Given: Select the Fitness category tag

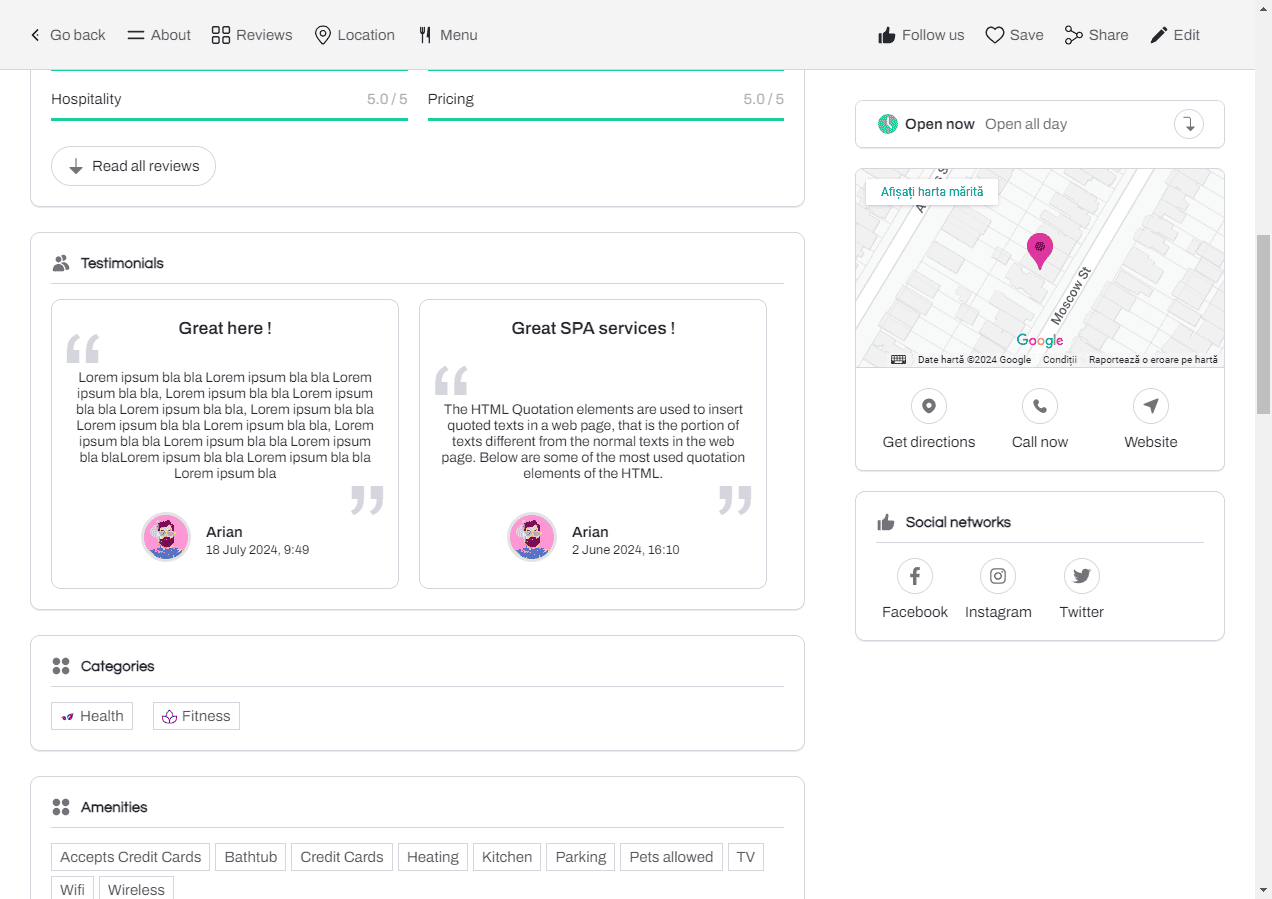Looking at the screenshot, I should [x=196, y=716].
